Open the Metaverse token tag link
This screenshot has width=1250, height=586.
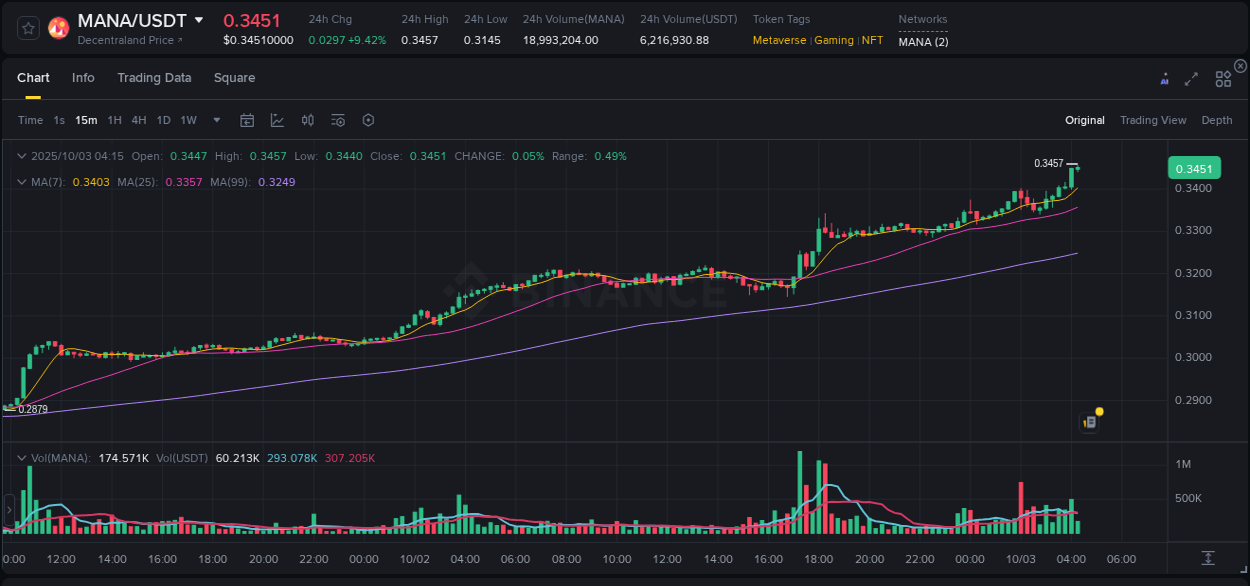coord(779,41)
